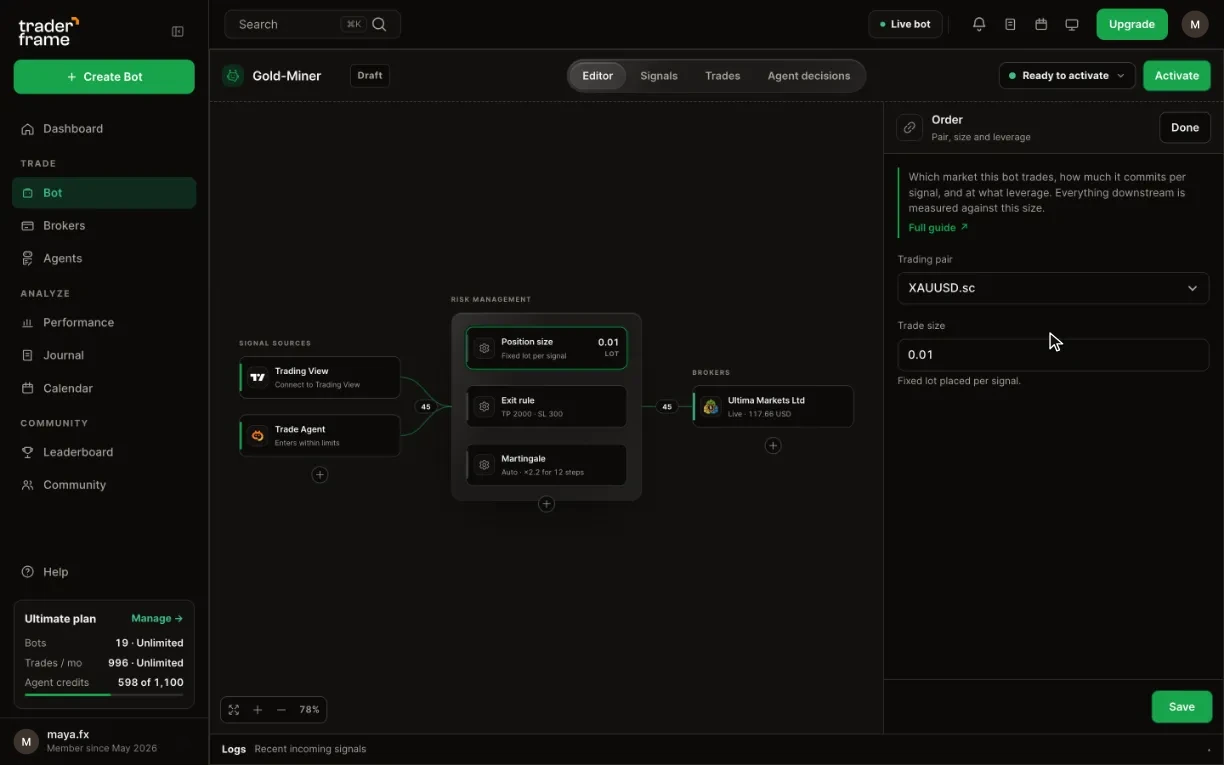Image resolution: width=1224 pixels, height=765 pixels.
Task: Select the Trade Agent node
Action: pos(320,436)
